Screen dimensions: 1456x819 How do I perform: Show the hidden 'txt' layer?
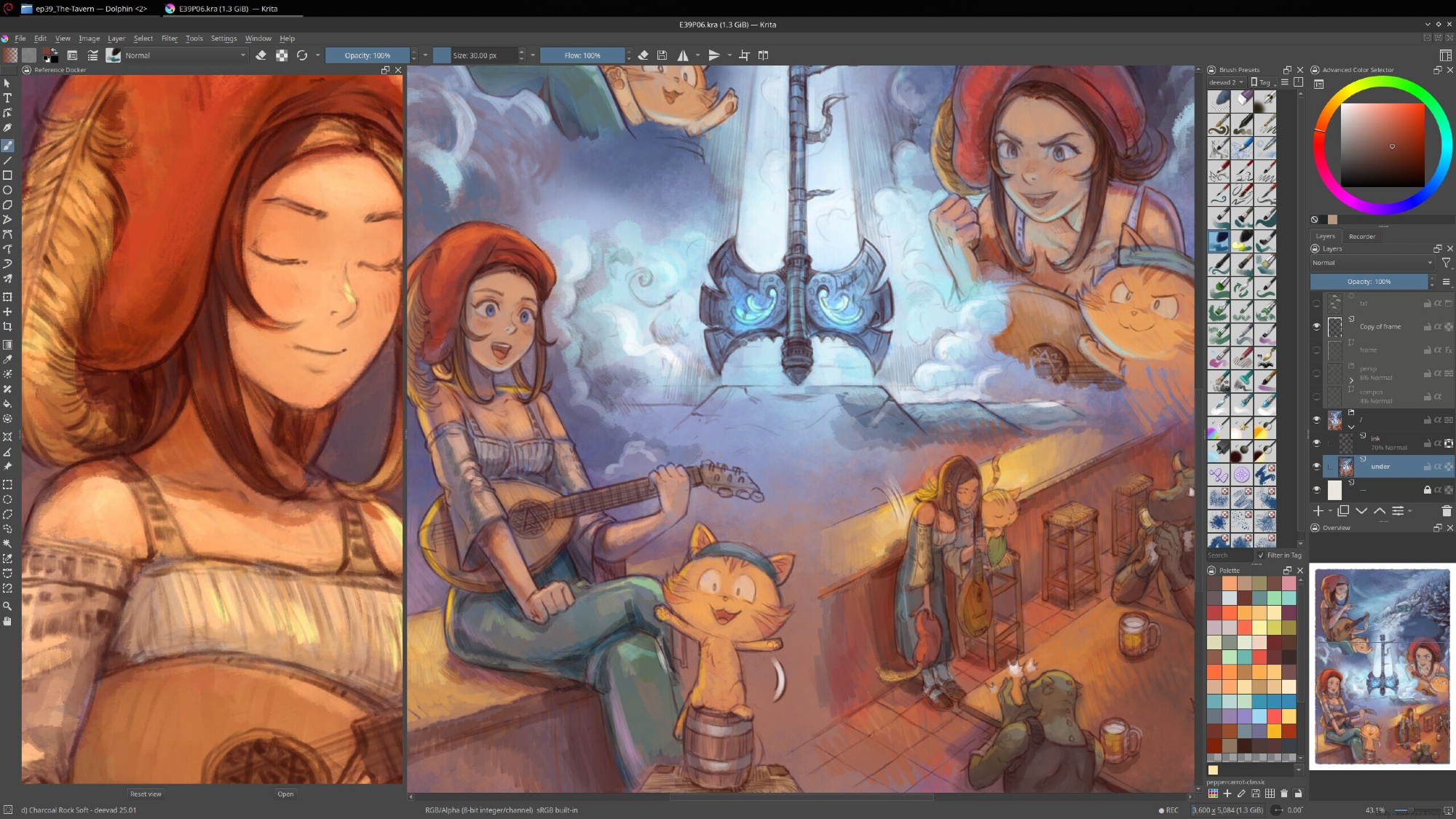click(1316, 304)
